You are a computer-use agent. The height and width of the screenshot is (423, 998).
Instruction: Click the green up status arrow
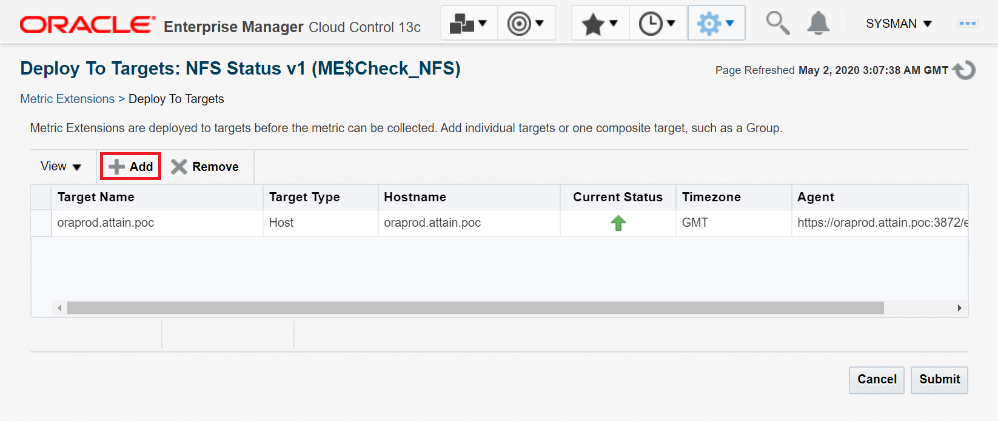click(x=618, y=223)
